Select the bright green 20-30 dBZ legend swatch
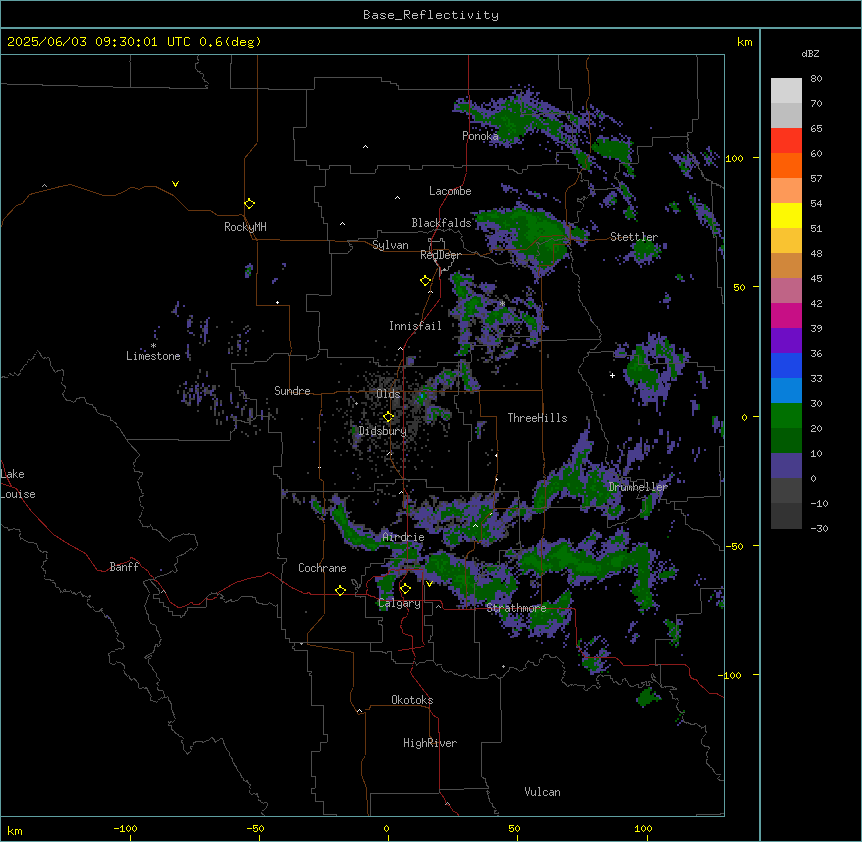Screen dimensions: 862x842 click(786, 416)
